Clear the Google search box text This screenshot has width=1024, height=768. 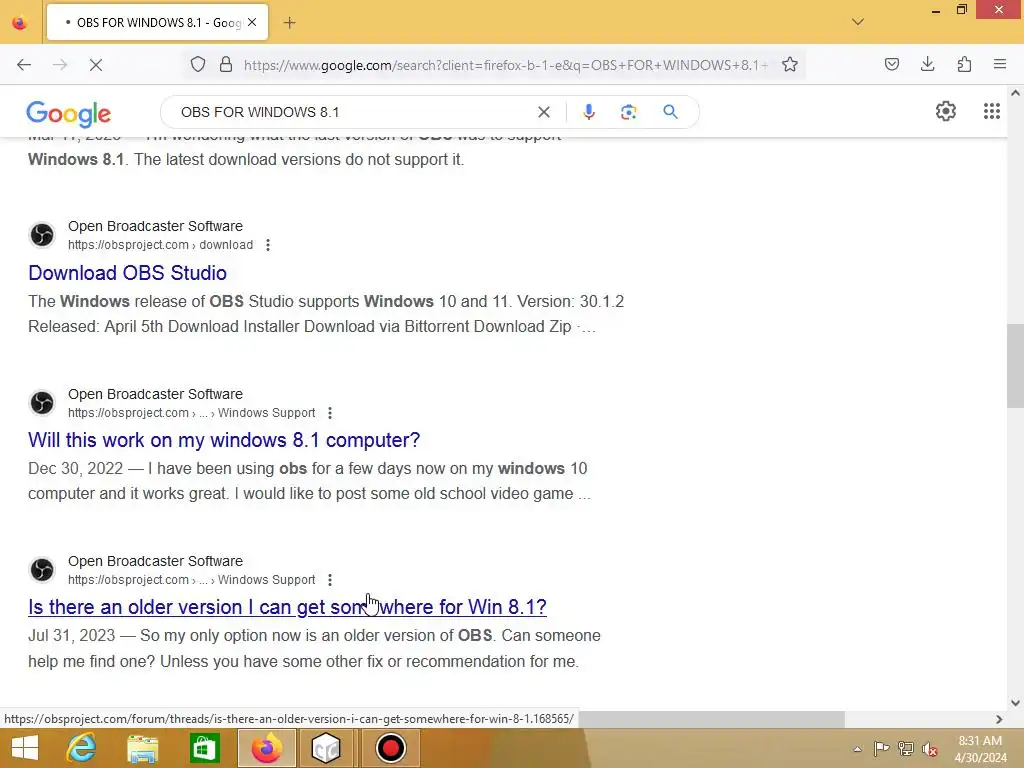[543, 112]
